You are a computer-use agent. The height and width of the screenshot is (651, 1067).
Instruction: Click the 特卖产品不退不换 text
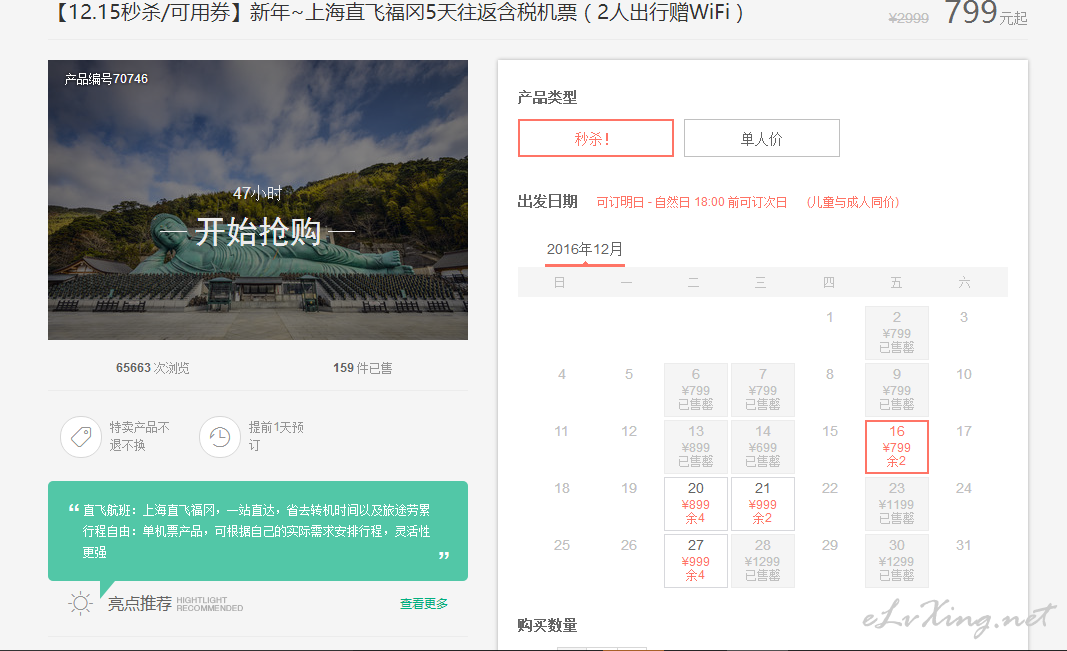(139, 436)
